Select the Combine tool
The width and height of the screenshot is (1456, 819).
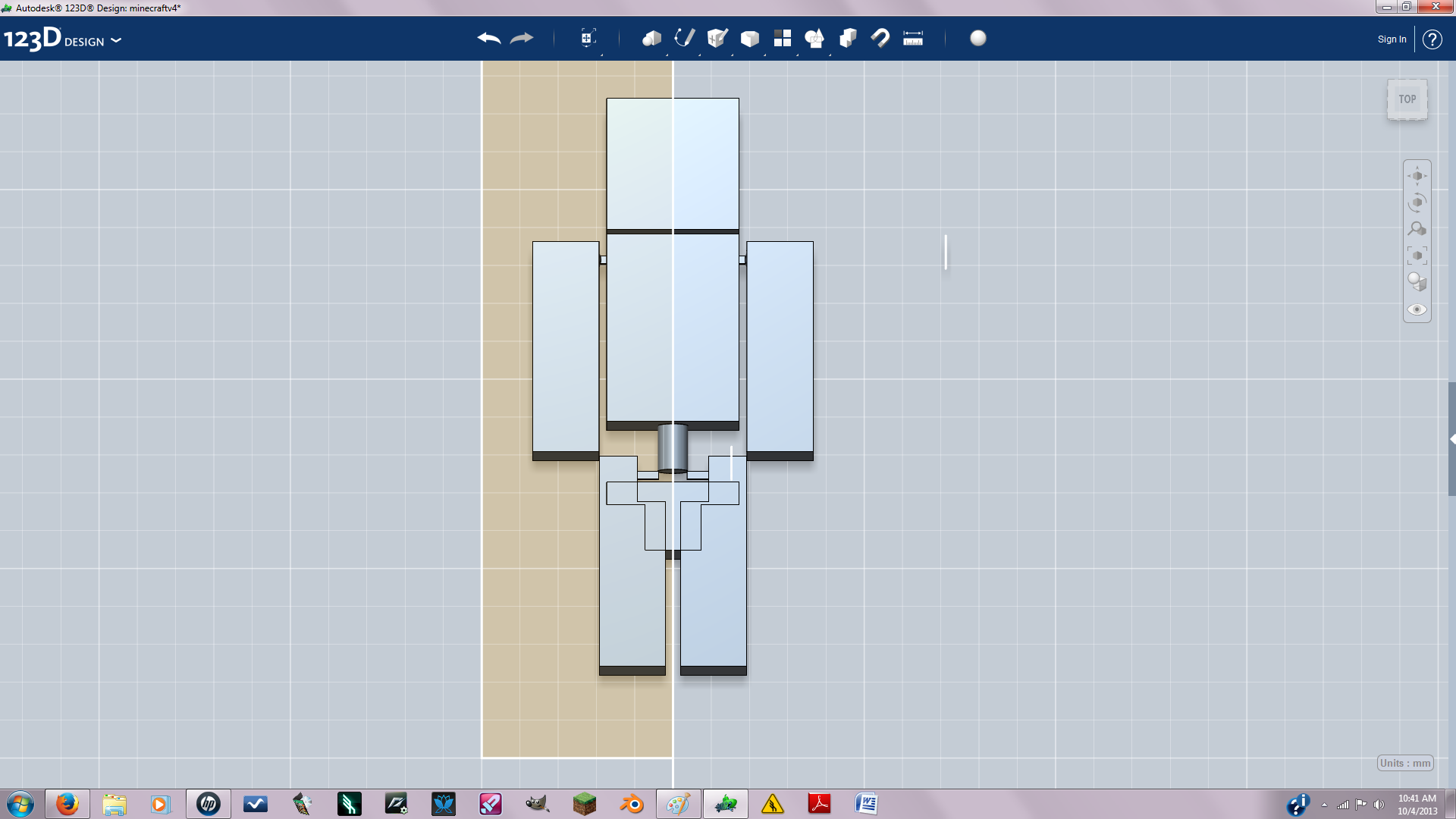click(x=848, y=38)
